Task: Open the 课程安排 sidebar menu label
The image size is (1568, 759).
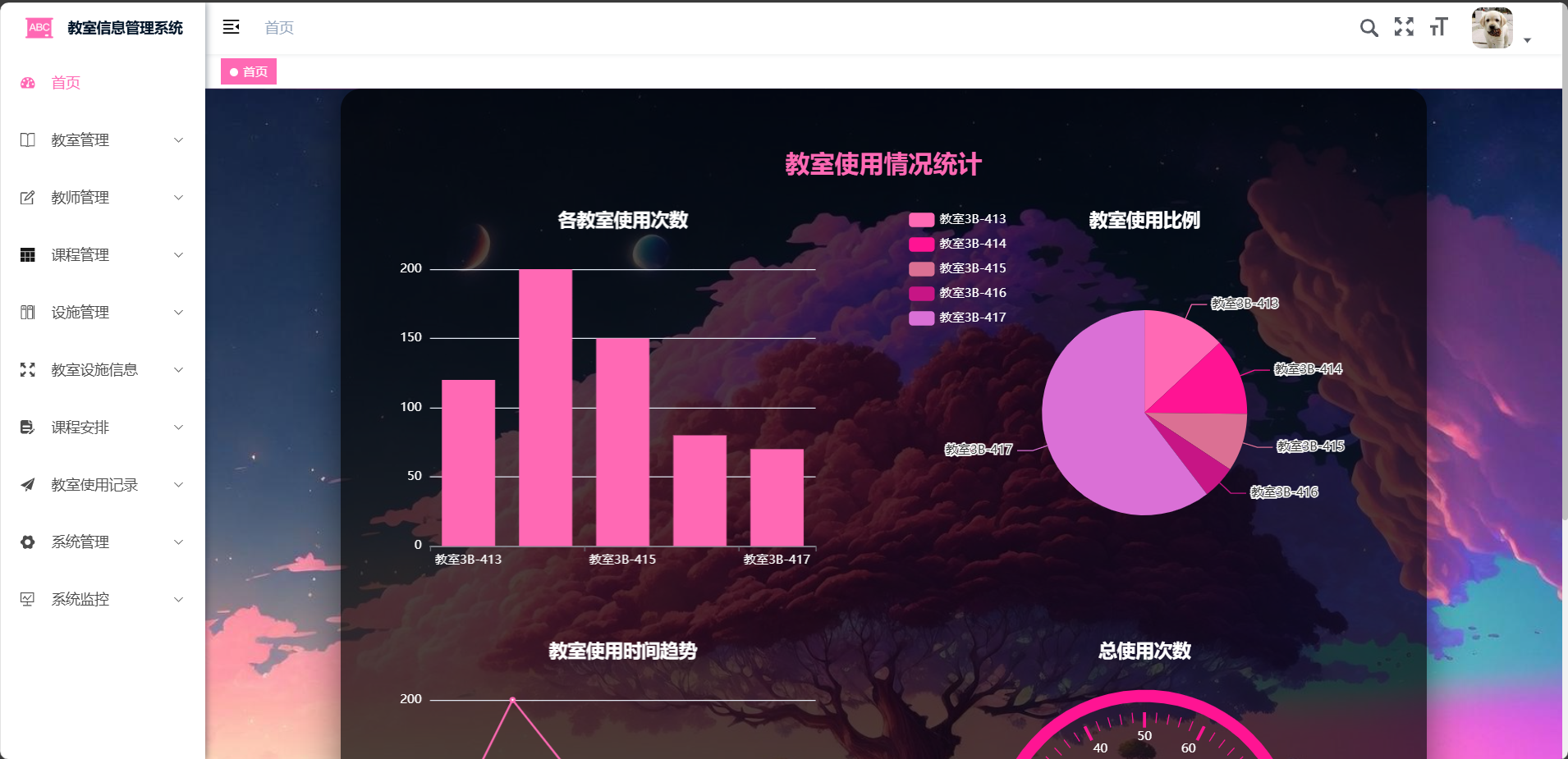Action: click(80, 428)
